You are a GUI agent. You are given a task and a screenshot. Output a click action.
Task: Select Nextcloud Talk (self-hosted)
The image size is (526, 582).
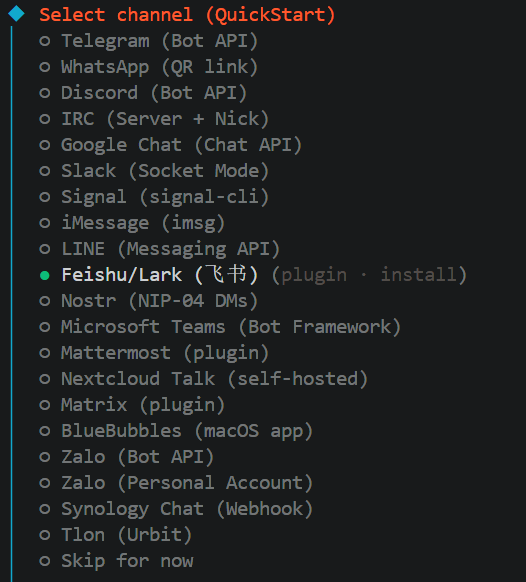coord(203,379)
